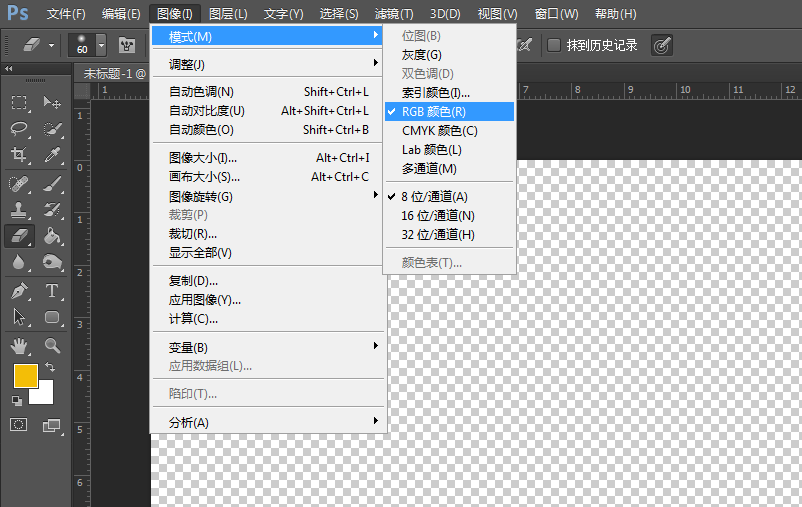Open the Layer menu

pos(228,14)
